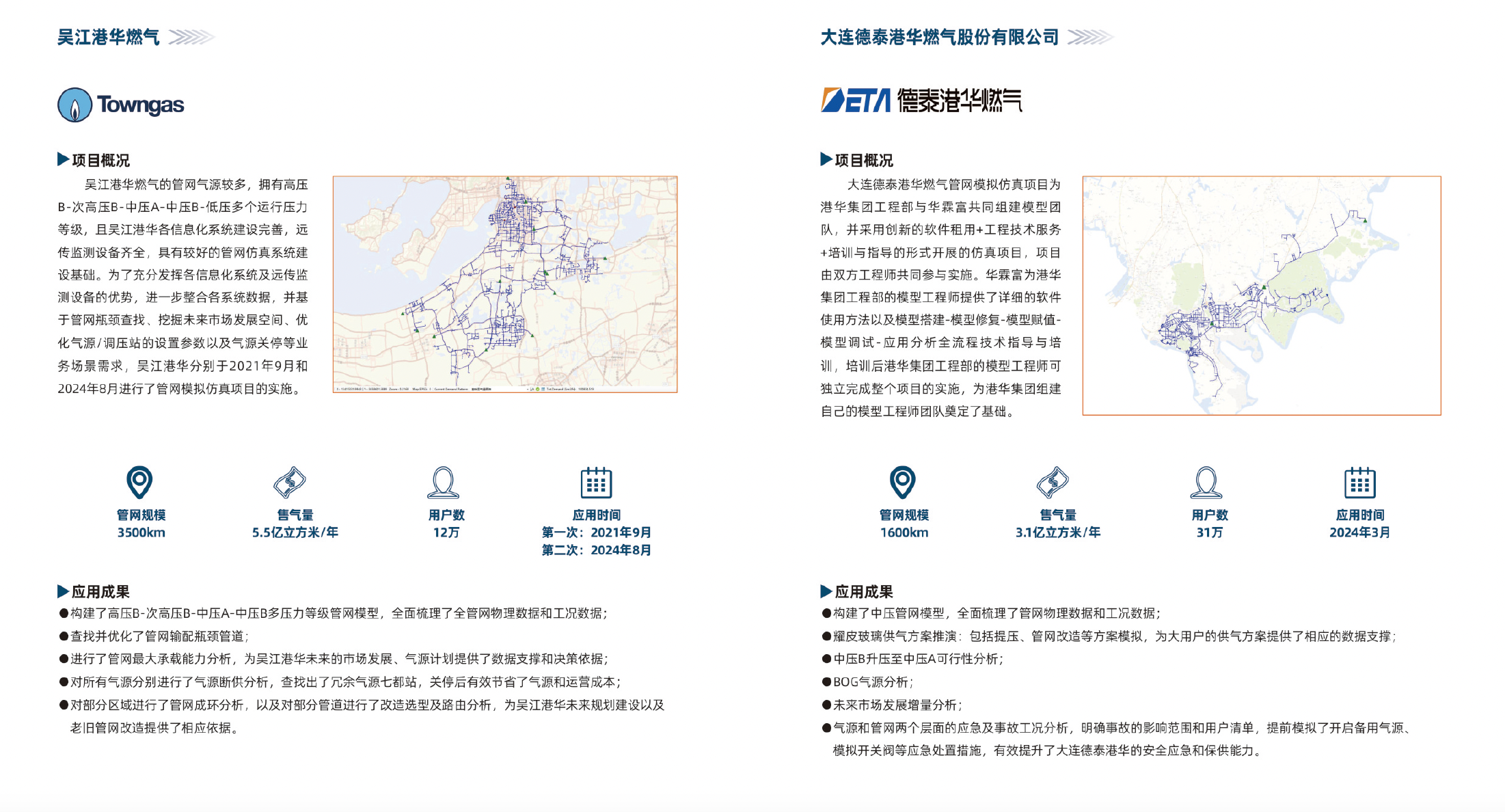The height and width of the screenshot is (812, 1505).
Task: Click bullet starting 对部分区域进行了管网成环分析
Action: point(362,705)
